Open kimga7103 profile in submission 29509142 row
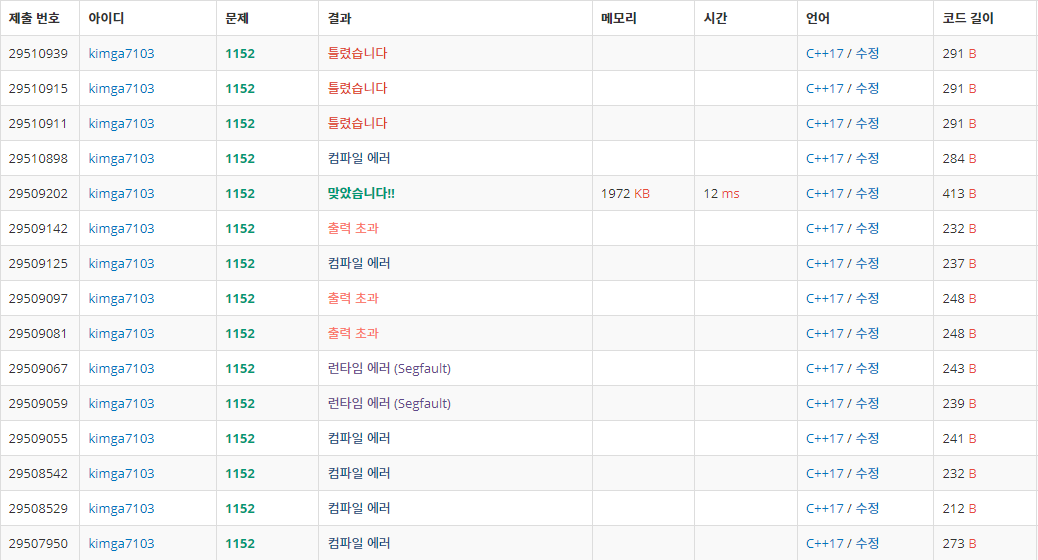This screenshot has width=1038, height=560. (121, 229)
